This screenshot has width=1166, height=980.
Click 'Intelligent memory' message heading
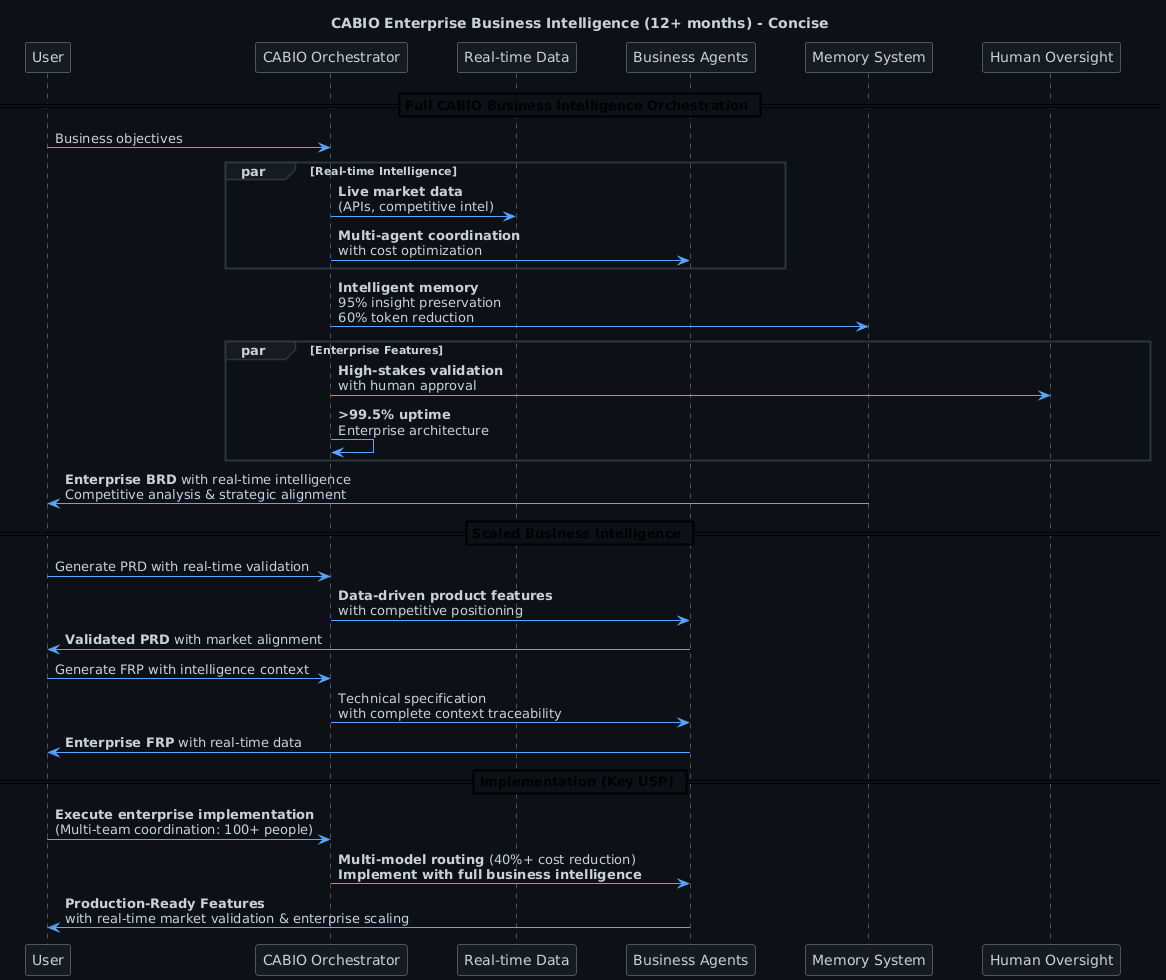click(408, 287)
